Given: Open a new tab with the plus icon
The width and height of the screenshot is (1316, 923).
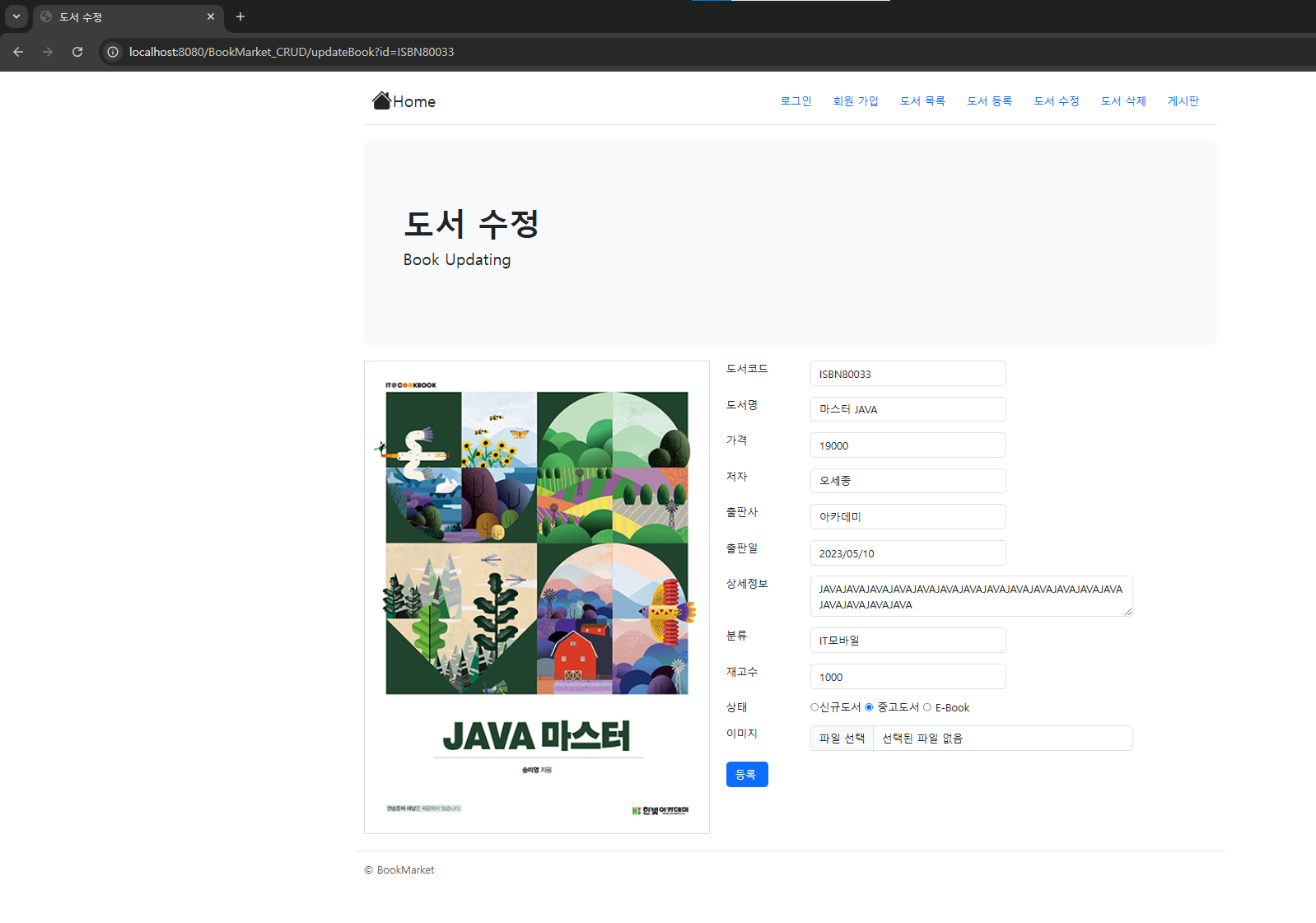Looking at the screenshot, I should [x=240, y=16].
